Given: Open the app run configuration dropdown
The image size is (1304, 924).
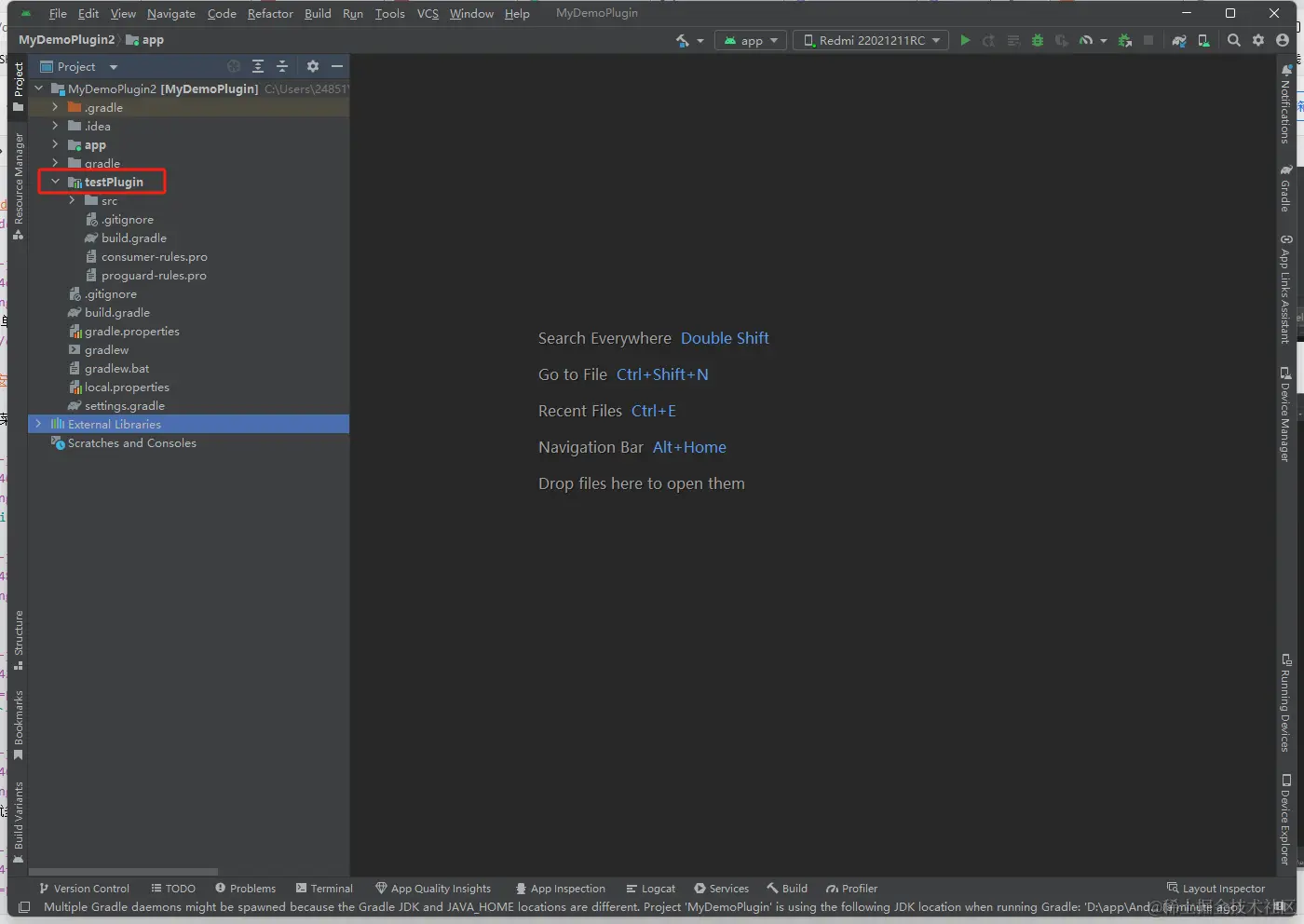Looking at the screenshot, I should 751,40.
